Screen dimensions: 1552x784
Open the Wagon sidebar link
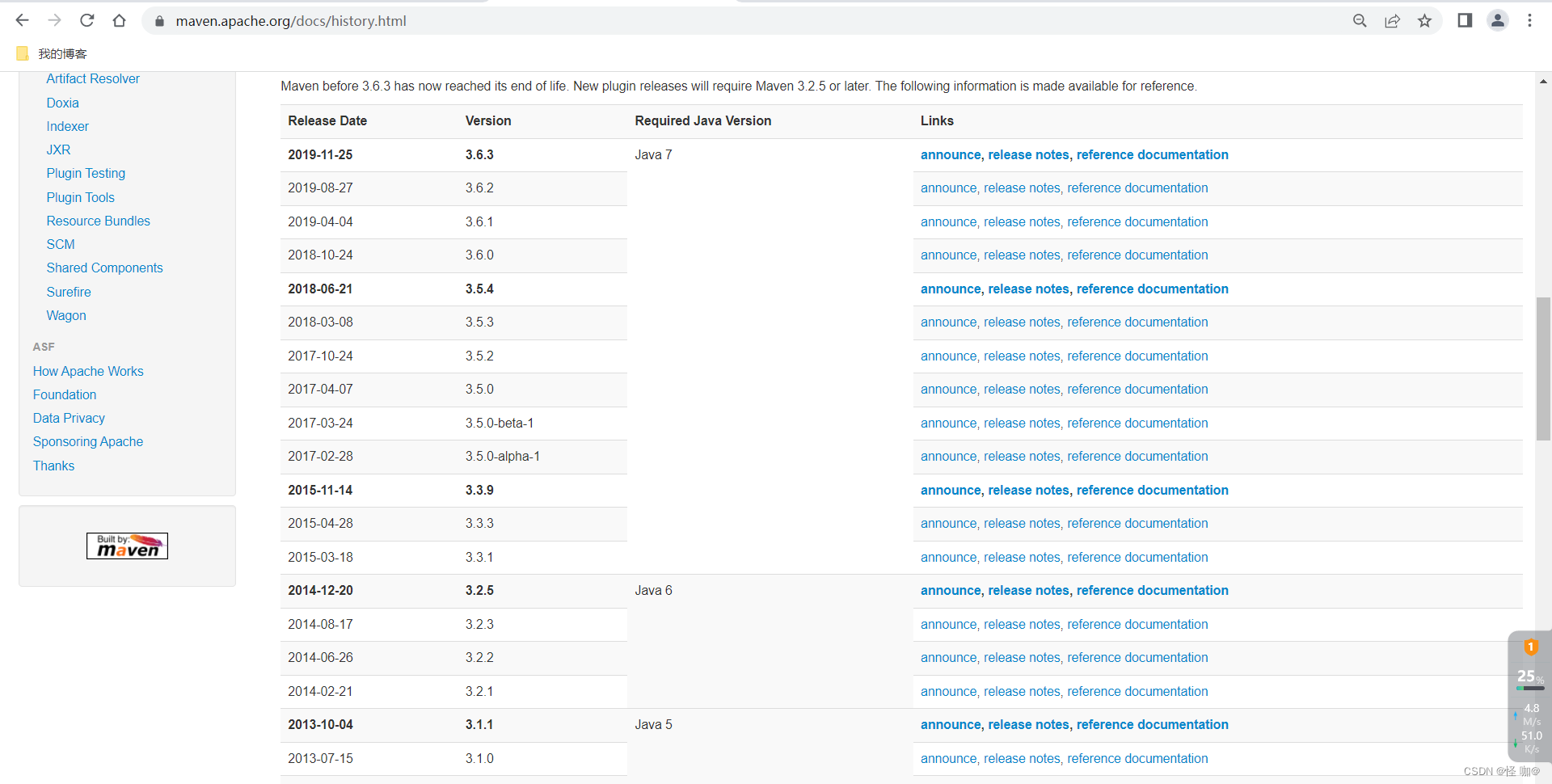pos(66,315)
